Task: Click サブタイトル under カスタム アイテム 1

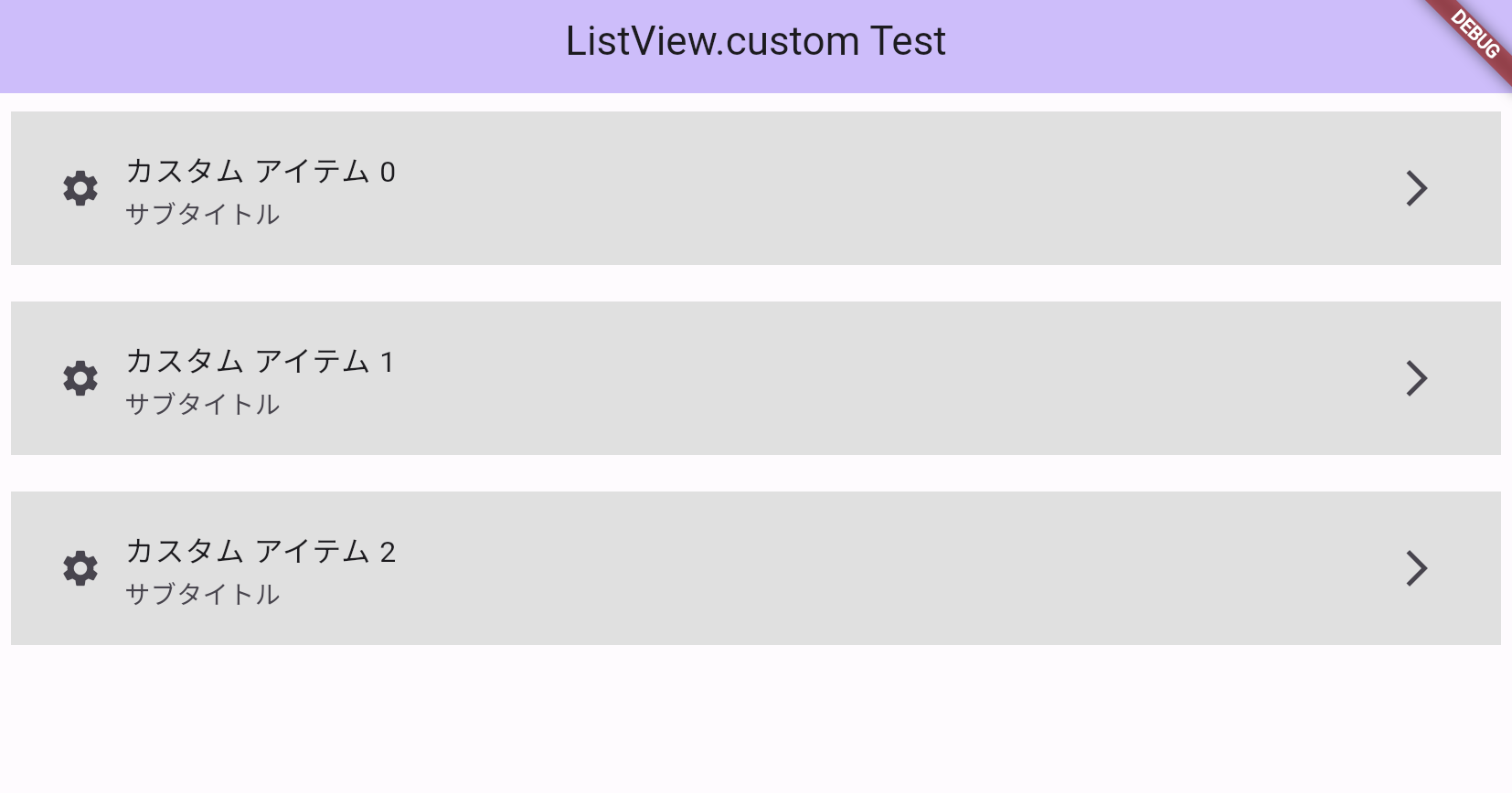Action: [202, 405]
